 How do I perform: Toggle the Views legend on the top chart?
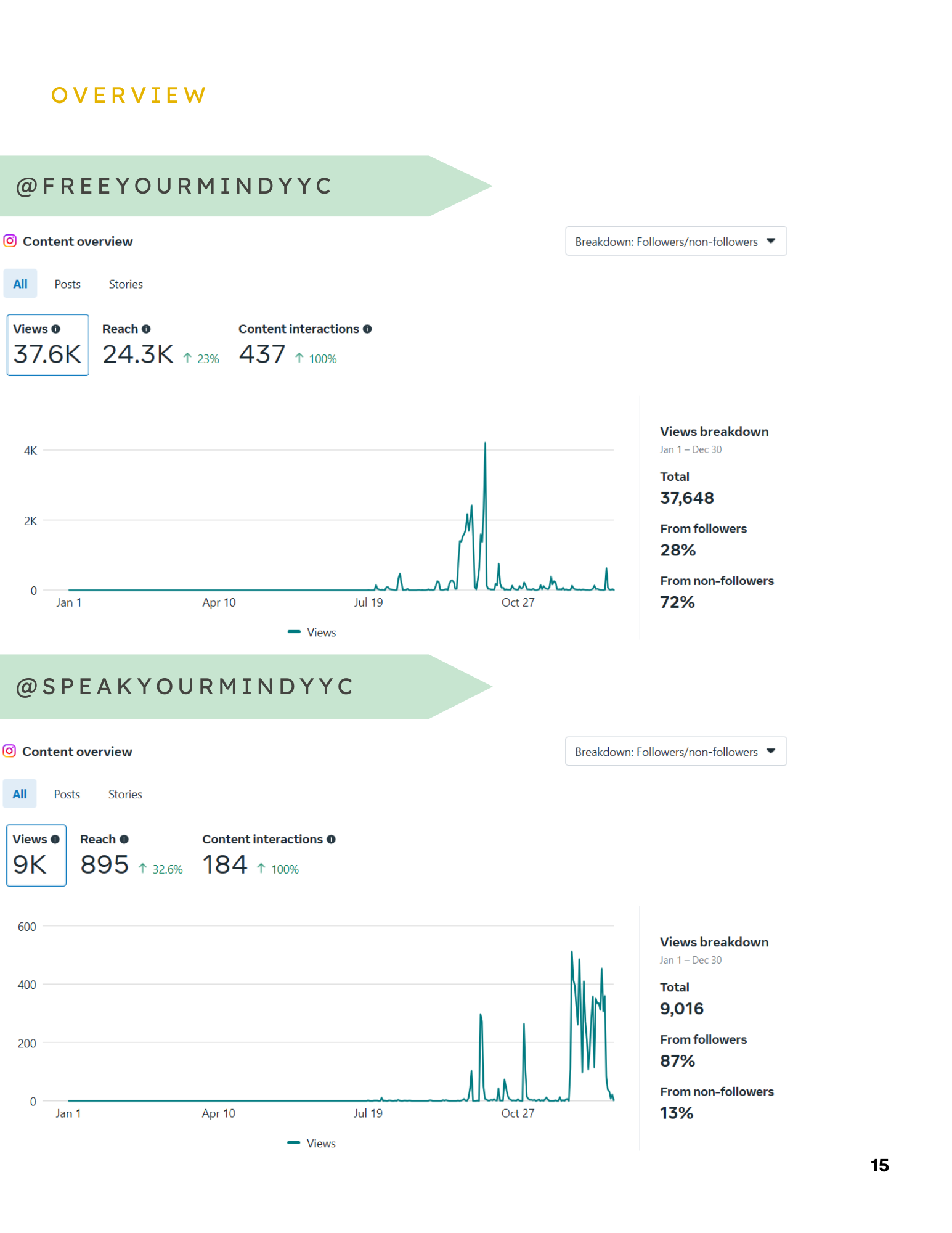click(x=313, y=633)
